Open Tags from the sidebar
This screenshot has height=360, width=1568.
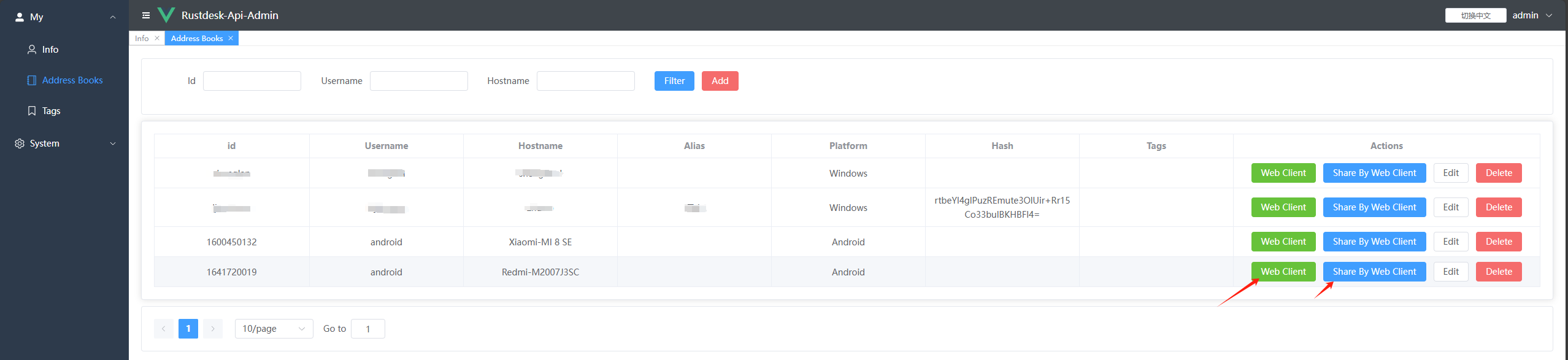[51, 111]
